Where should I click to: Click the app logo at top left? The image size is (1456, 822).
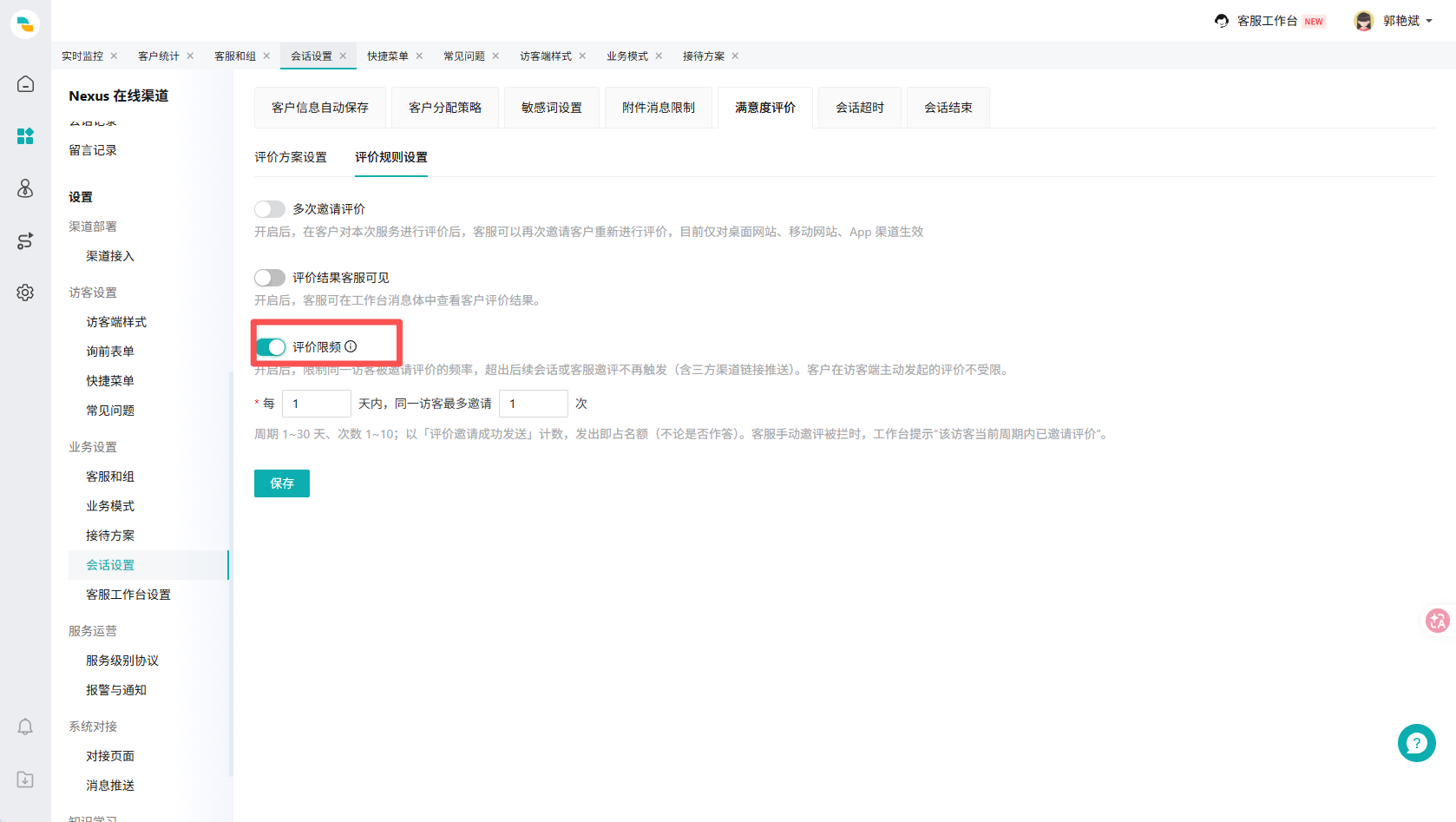coord(25,23)
